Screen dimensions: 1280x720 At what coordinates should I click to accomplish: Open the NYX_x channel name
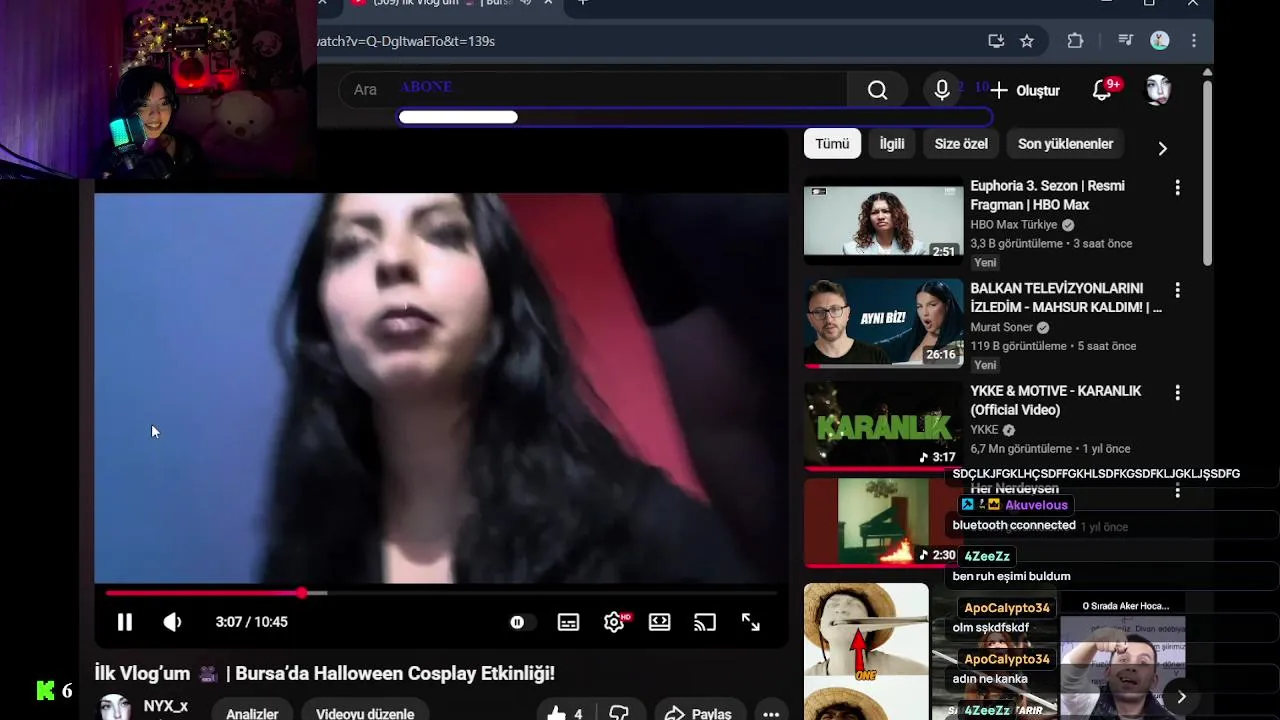165,706
